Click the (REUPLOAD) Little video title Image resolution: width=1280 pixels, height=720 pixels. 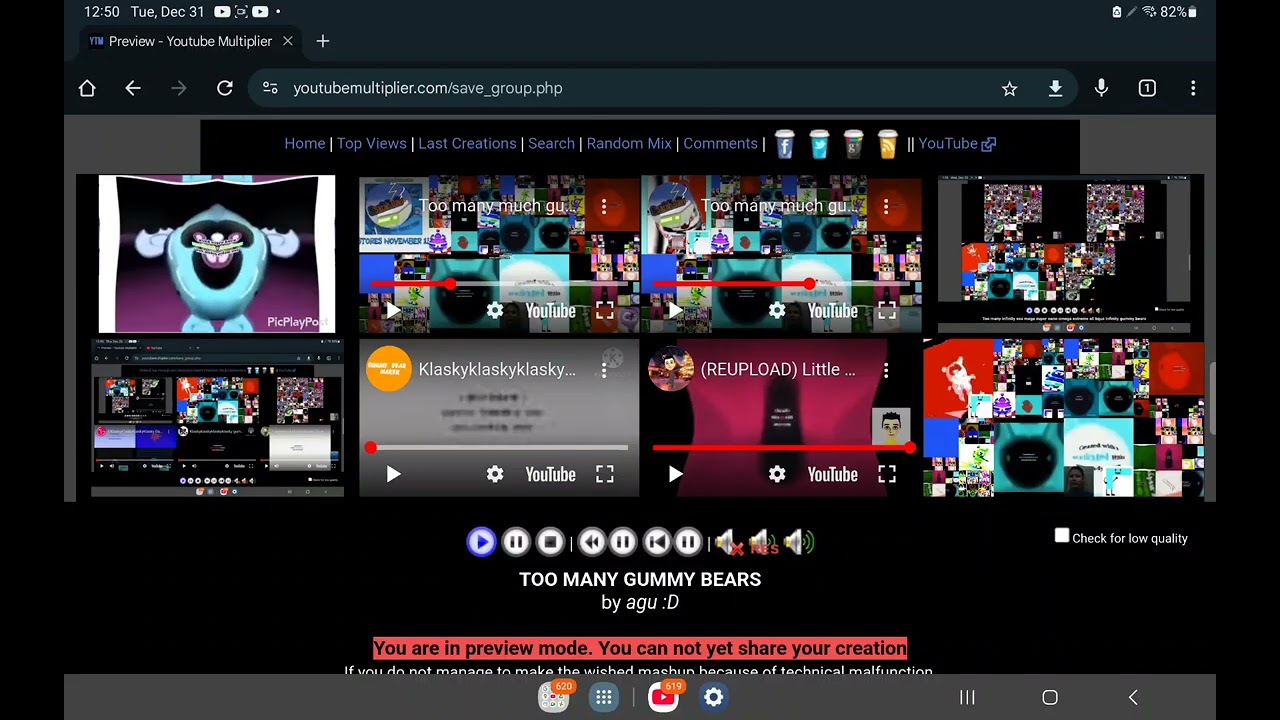click(778, 369)
